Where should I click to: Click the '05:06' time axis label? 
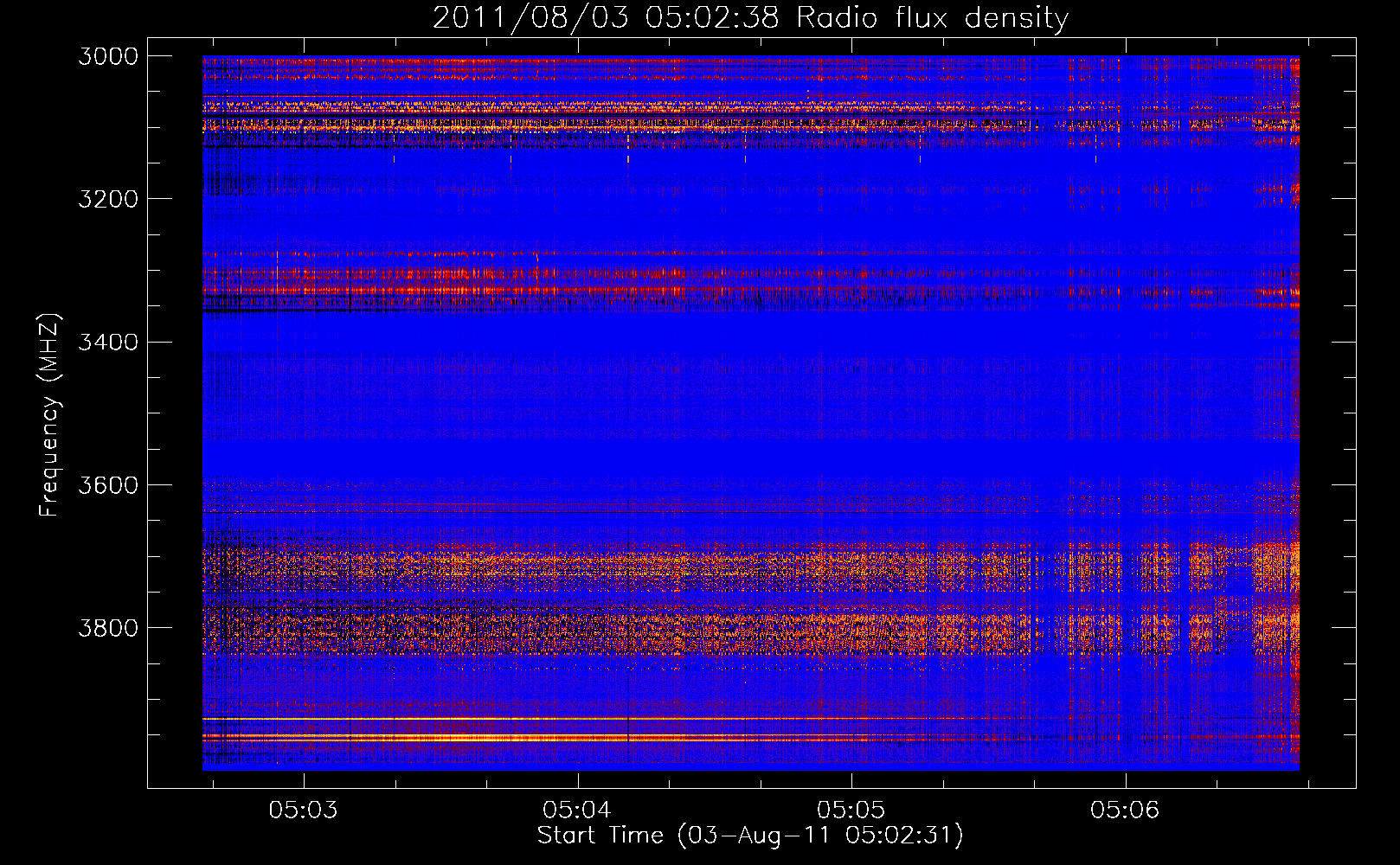[x=1125, y=811]
